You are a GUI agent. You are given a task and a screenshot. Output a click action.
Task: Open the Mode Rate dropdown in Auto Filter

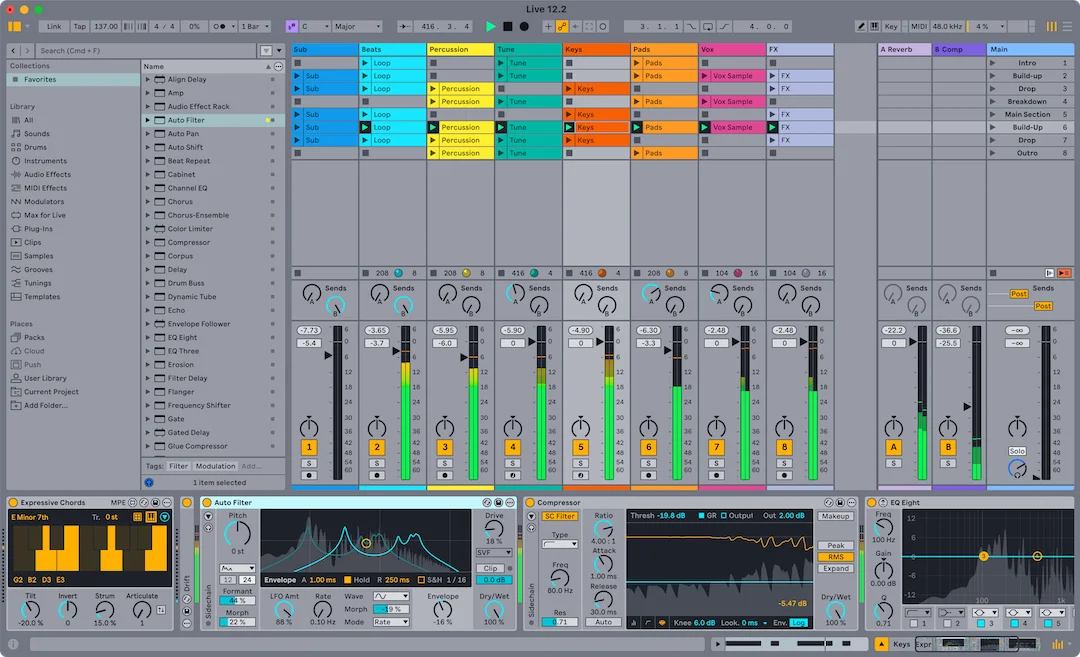click(x=391, y=622)
